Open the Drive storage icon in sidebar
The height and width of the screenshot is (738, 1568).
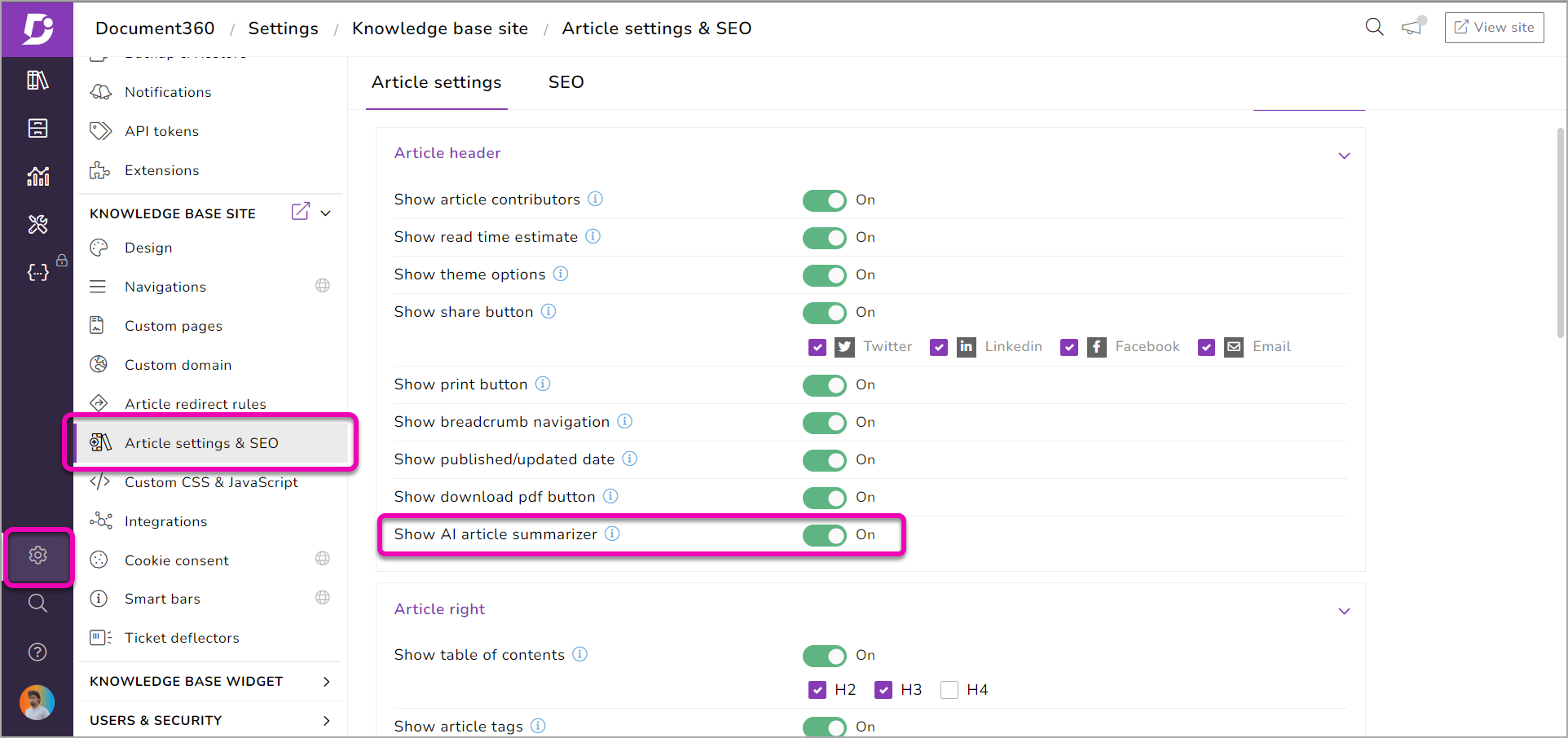(x=37, y=128)
